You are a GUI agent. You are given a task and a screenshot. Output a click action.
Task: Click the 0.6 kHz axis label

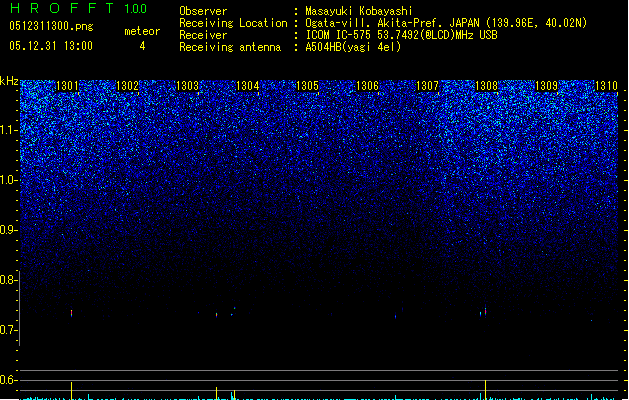tap(8, 380)
